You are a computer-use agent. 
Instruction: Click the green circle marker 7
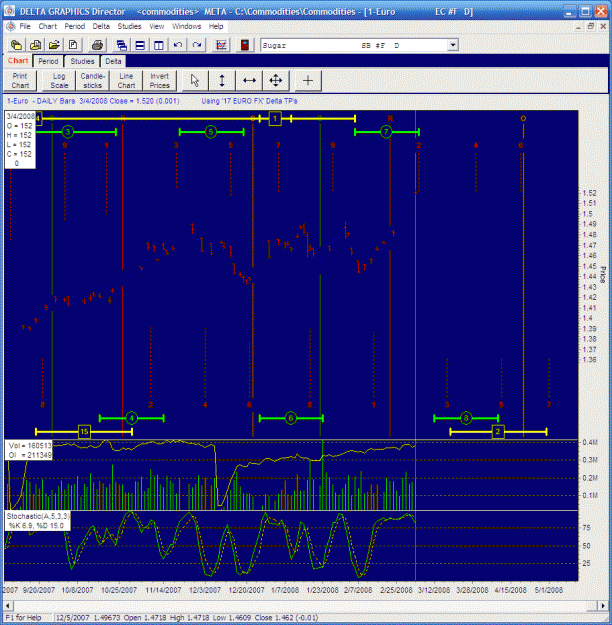pos(386,132)
